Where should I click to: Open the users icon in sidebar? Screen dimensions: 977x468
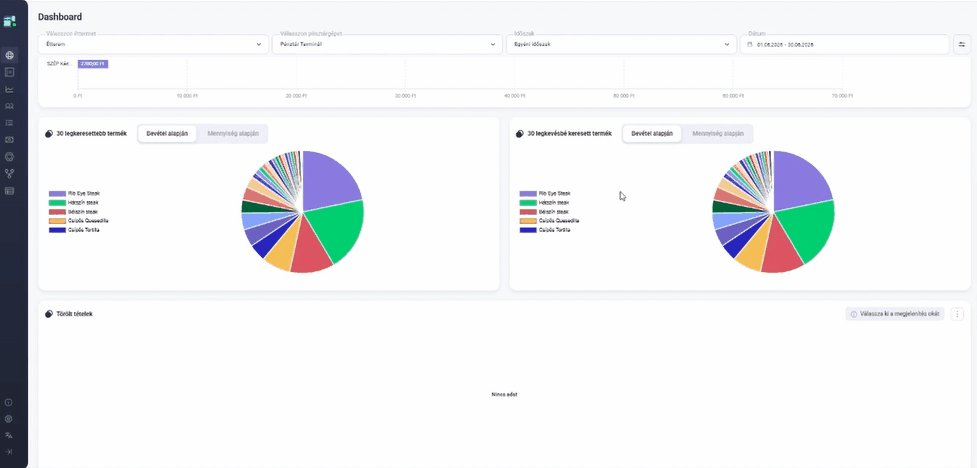[x=9, y=106]
